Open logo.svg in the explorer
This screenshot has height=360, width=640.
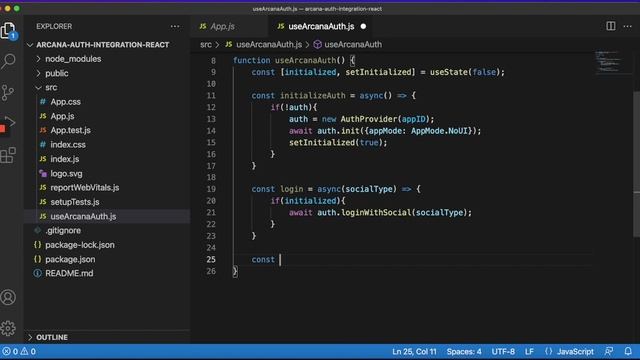[x=66, y=173]
